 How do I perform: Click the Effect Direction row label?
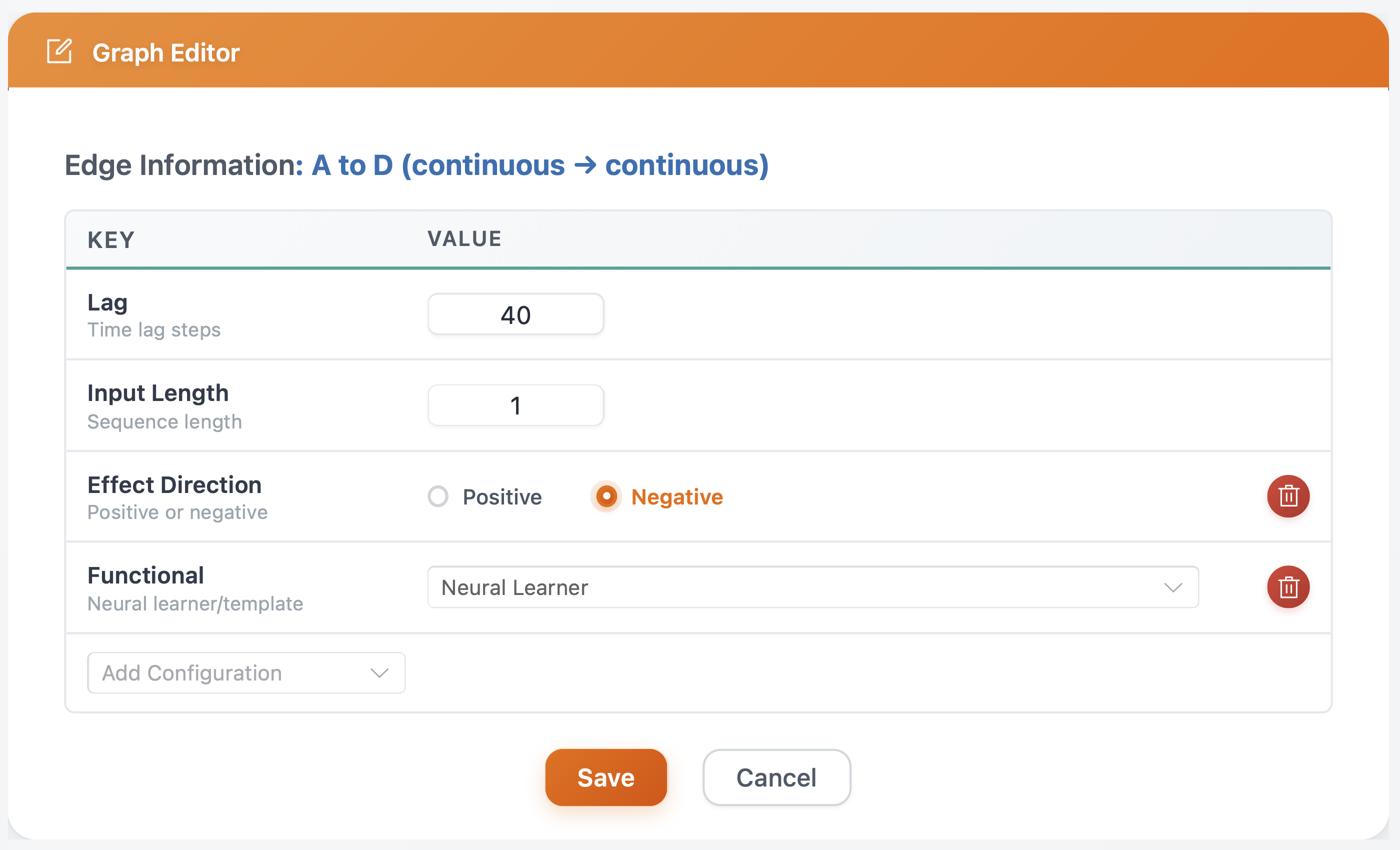point(174,485)
